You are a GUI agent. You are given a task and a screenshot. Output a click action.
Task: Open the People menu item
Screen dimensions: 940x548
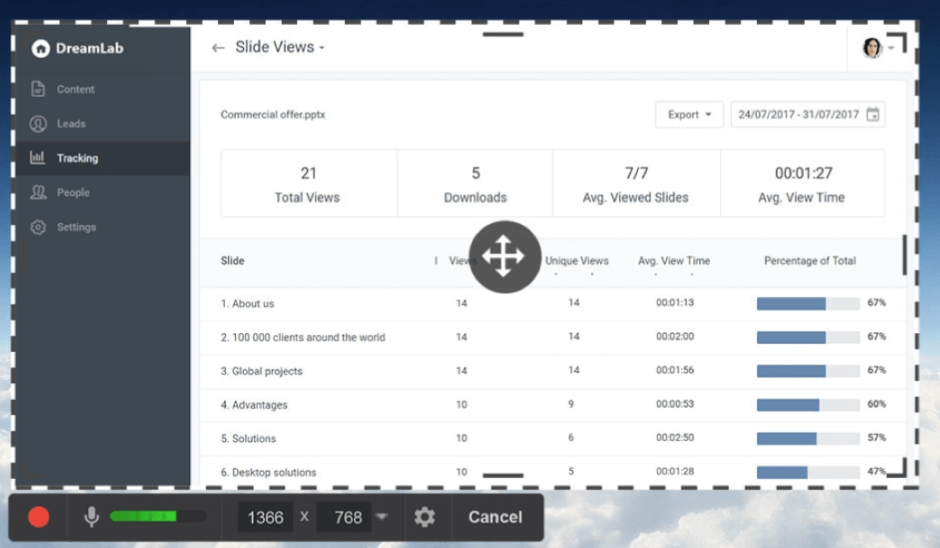tap(103, 192)
